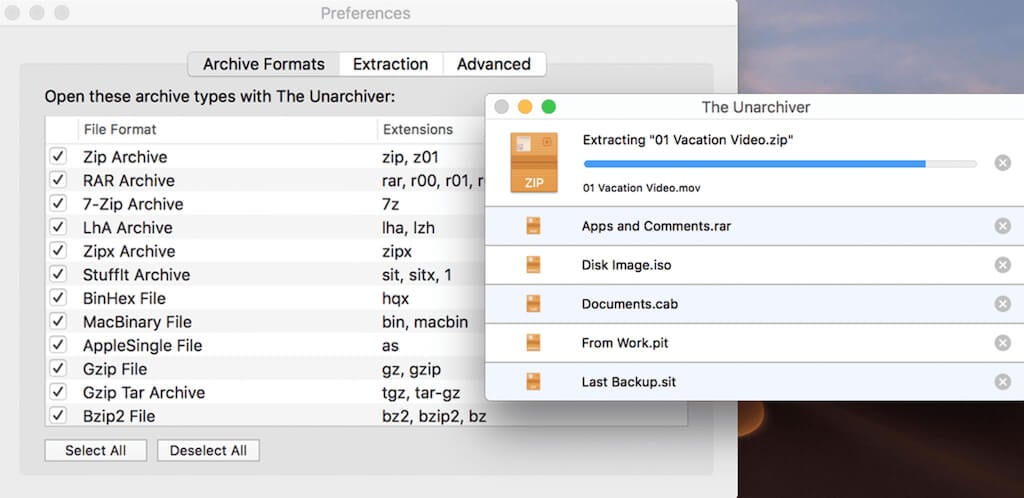Click the 'bin, macbin' extensions cell
The image size is (1024, 498).
424,322
